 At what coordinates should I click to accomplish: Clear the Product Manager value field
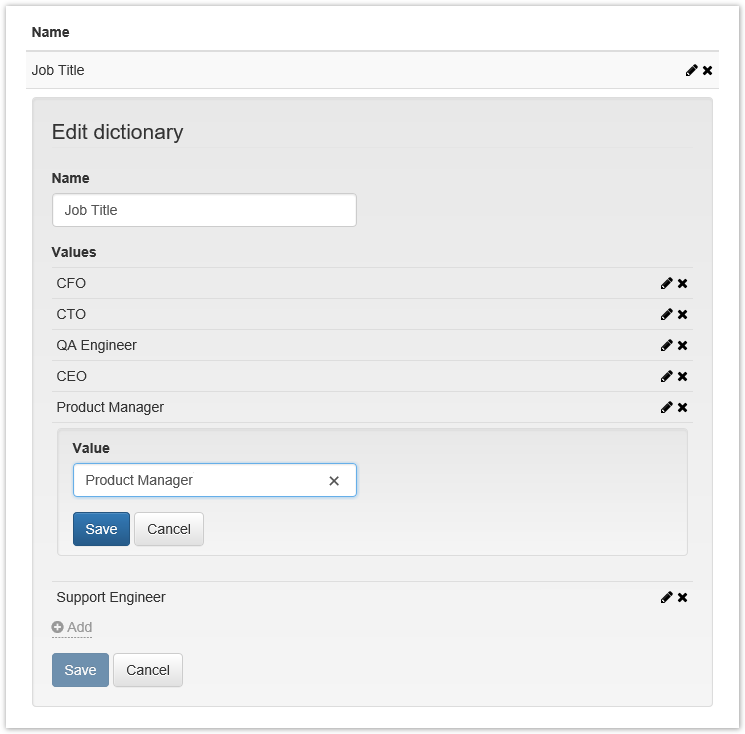click(x=334, y=481)
